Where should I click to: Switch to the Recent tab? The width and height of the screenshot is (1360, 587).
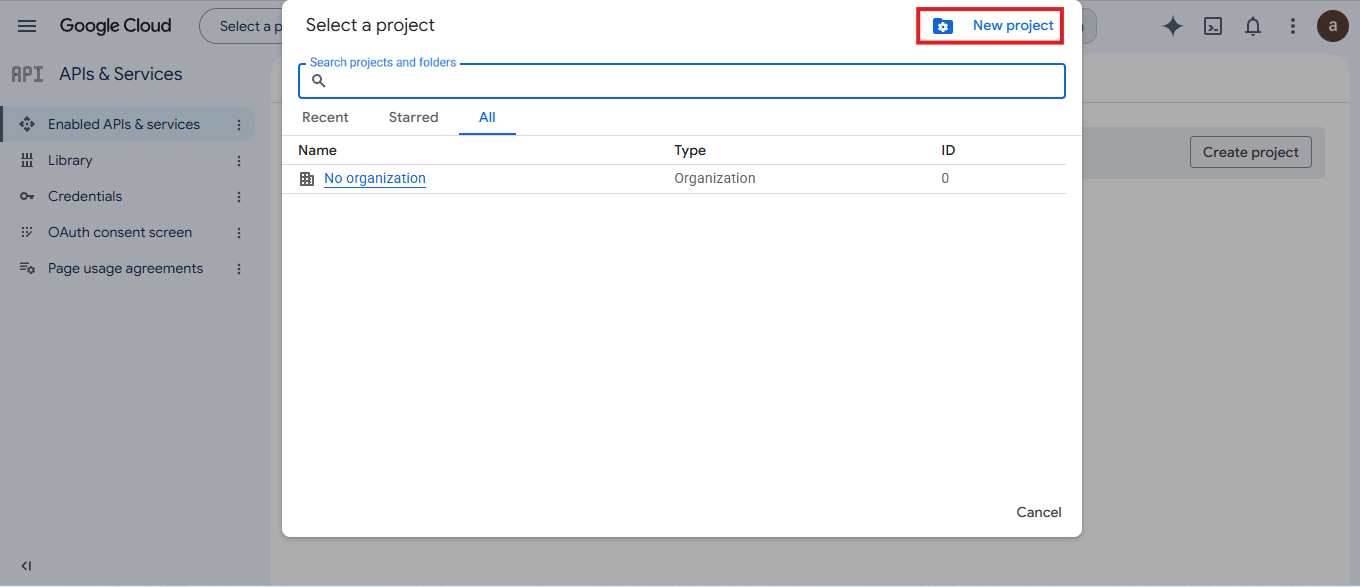pos(325,117)
